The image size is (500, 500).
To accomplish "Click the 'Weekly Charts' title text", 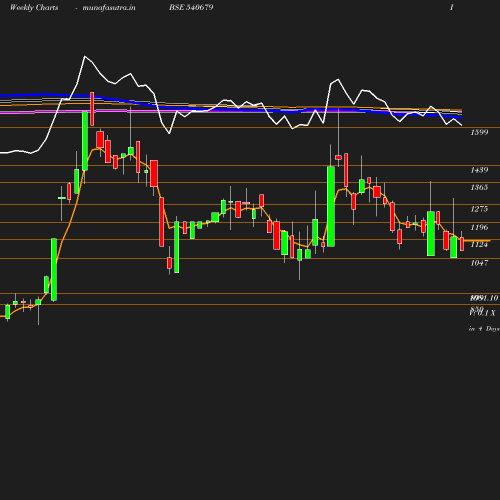I will point(34,8).
